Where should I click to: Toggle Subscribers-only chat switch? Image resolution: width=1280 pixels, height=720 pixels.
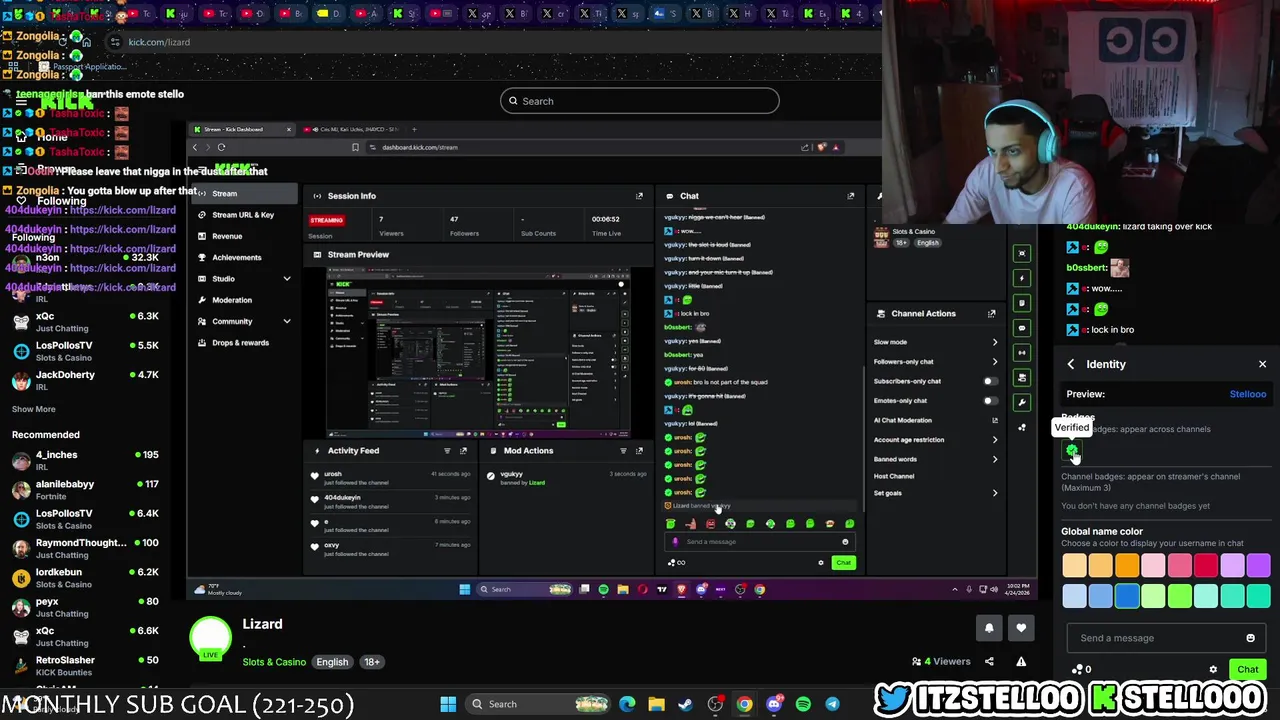tap(990, 381)
